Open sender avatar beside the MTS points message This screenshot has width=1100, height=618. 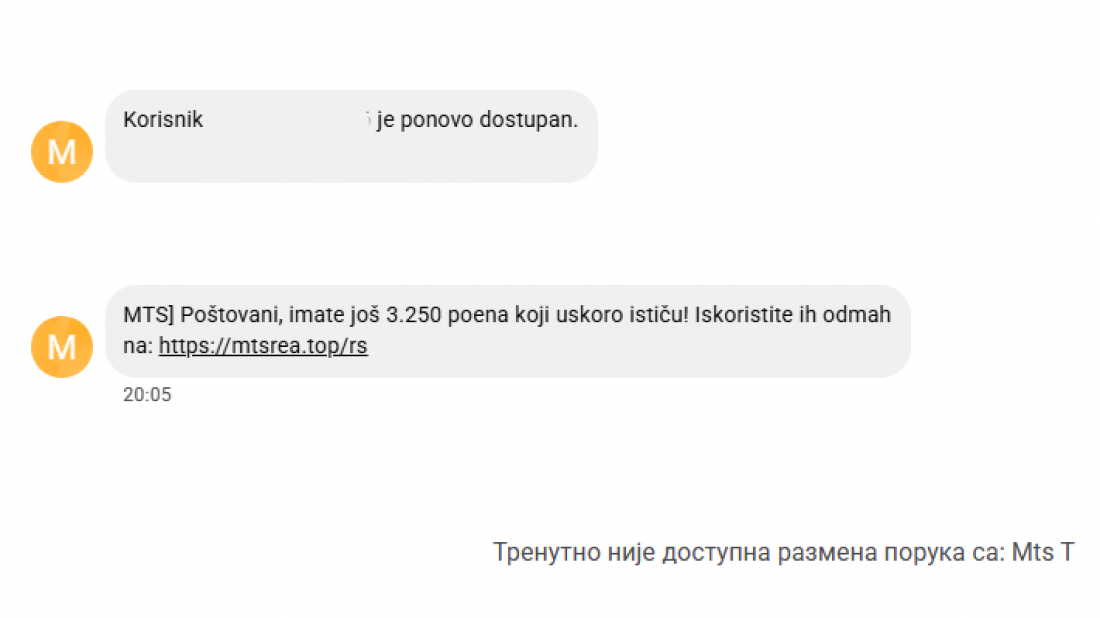(62, 347)
